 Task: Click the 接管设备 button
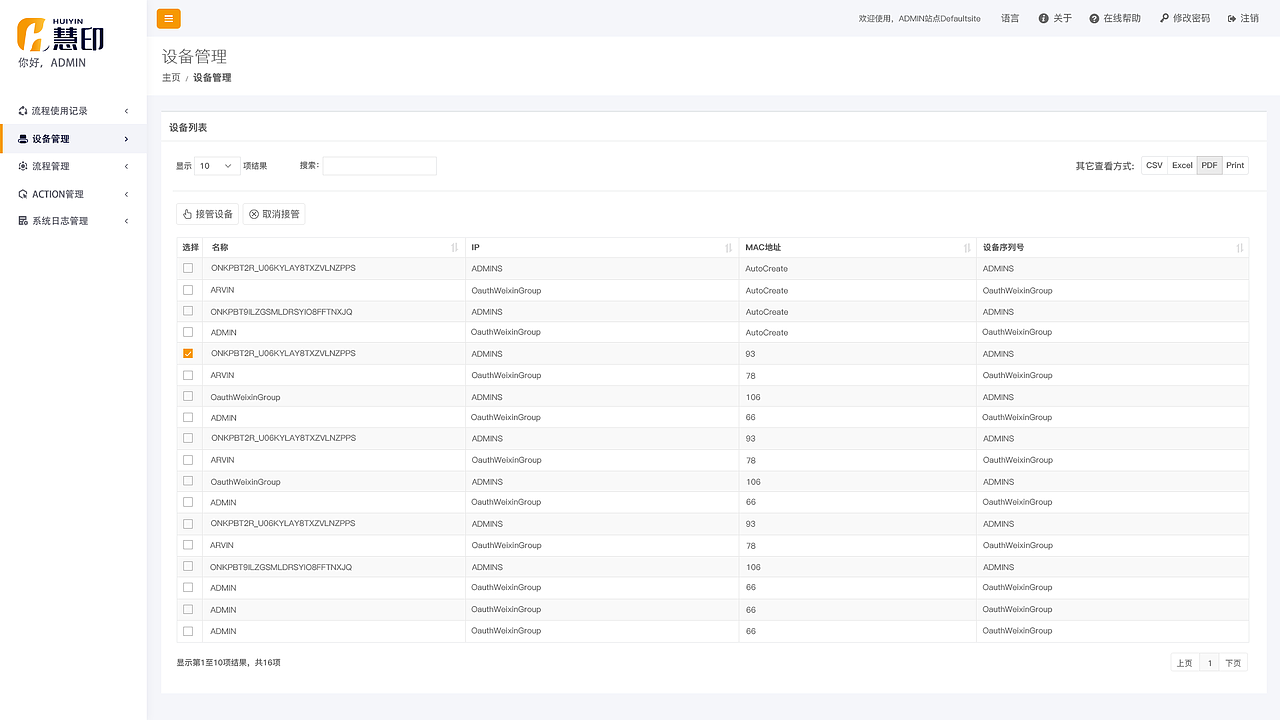[207, 214]
